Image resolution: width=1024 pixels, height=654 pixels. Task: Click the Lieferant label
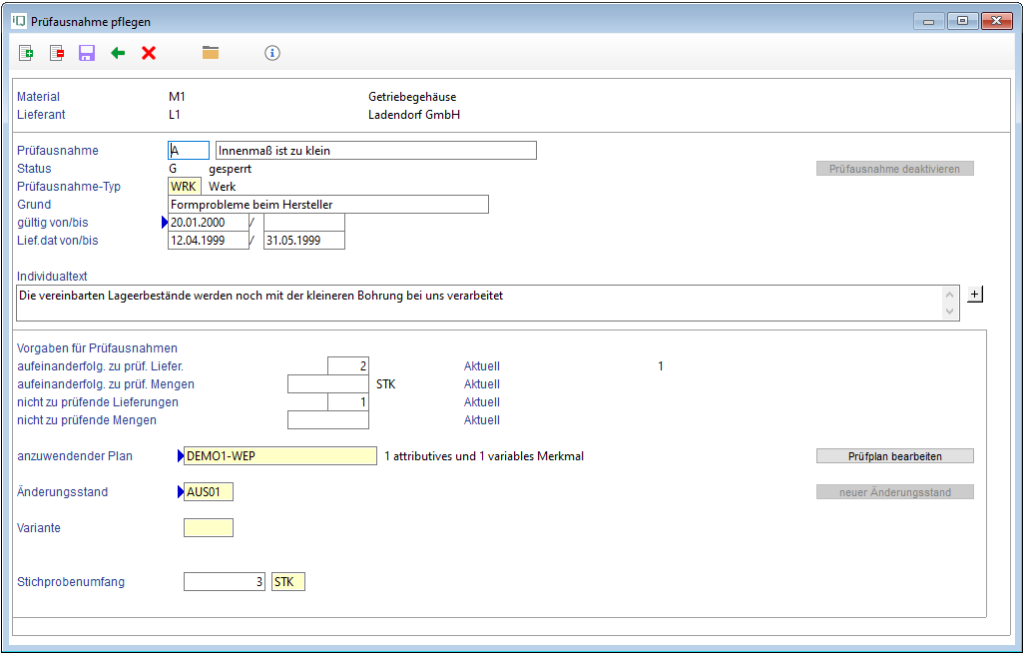coord(41,114)
